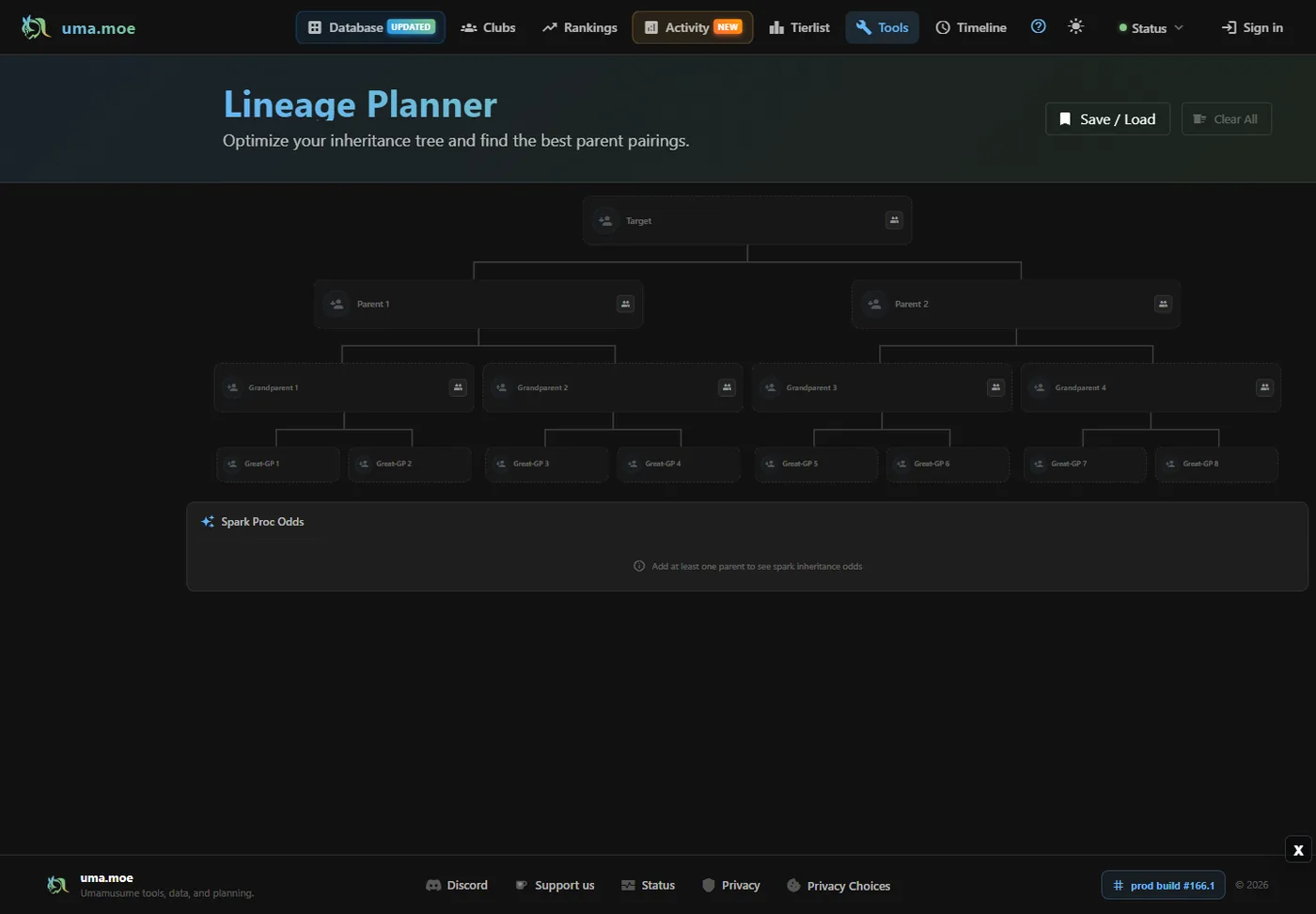Select the Great-GP 2 slot
Viewport: 1316px width, 914px height.
point(410,464)
